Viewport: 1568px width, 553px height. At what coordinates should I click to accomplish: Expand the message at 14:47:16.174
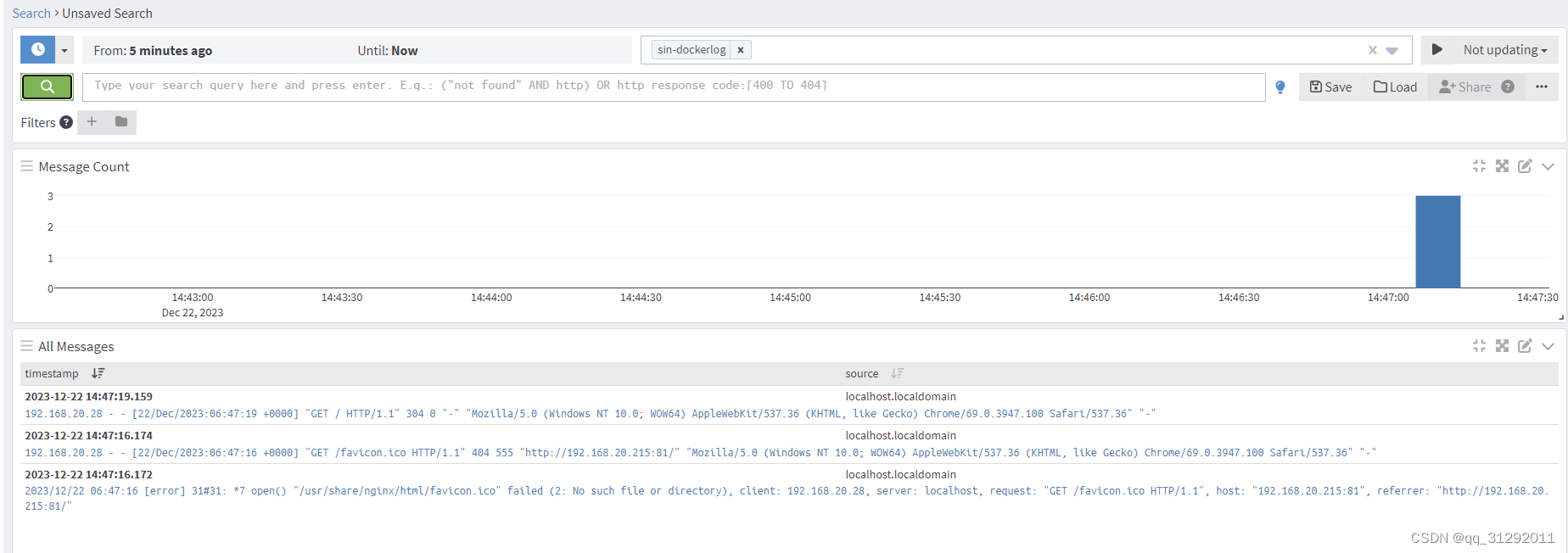click(x=88, y=435)
